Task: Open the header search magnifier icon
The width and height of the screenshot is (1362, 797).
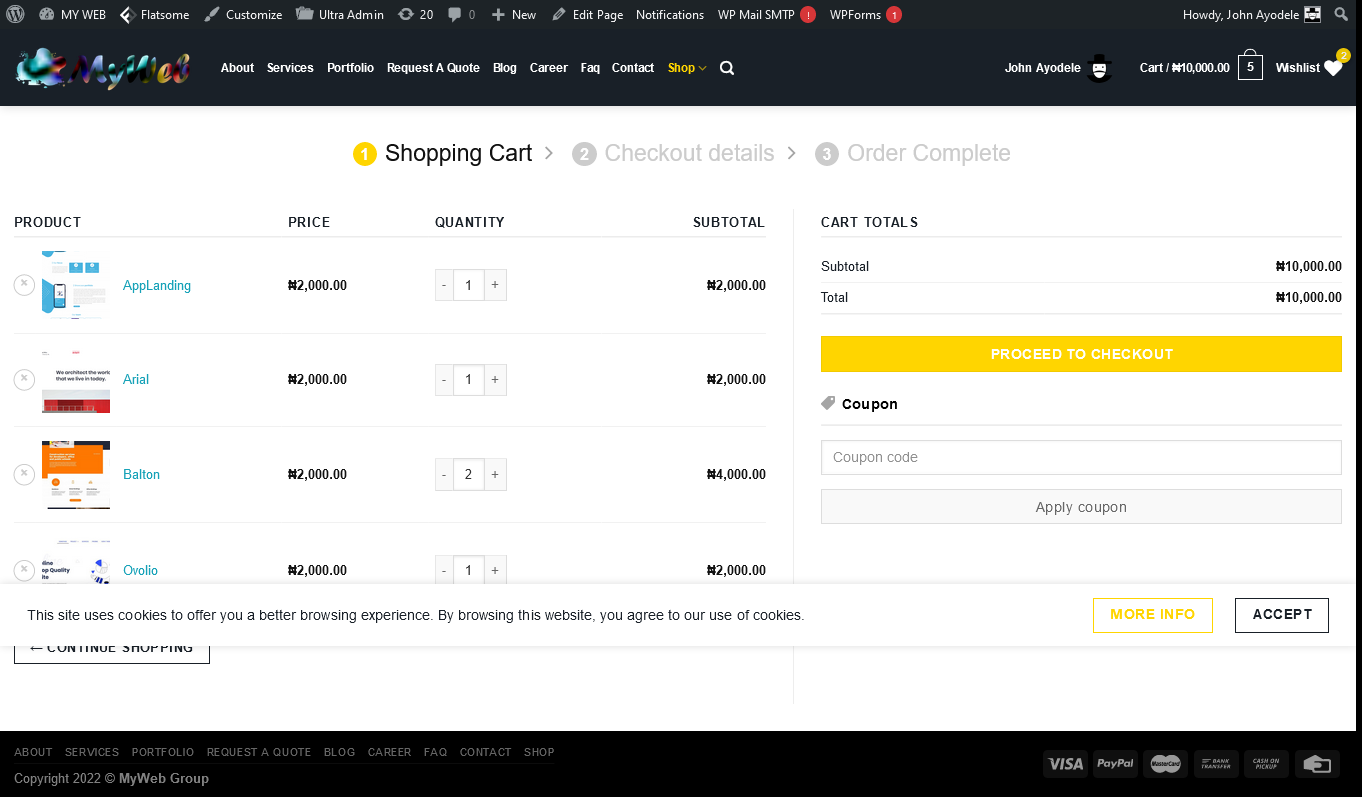Action: pyautogui.click(x=727, y=68)
